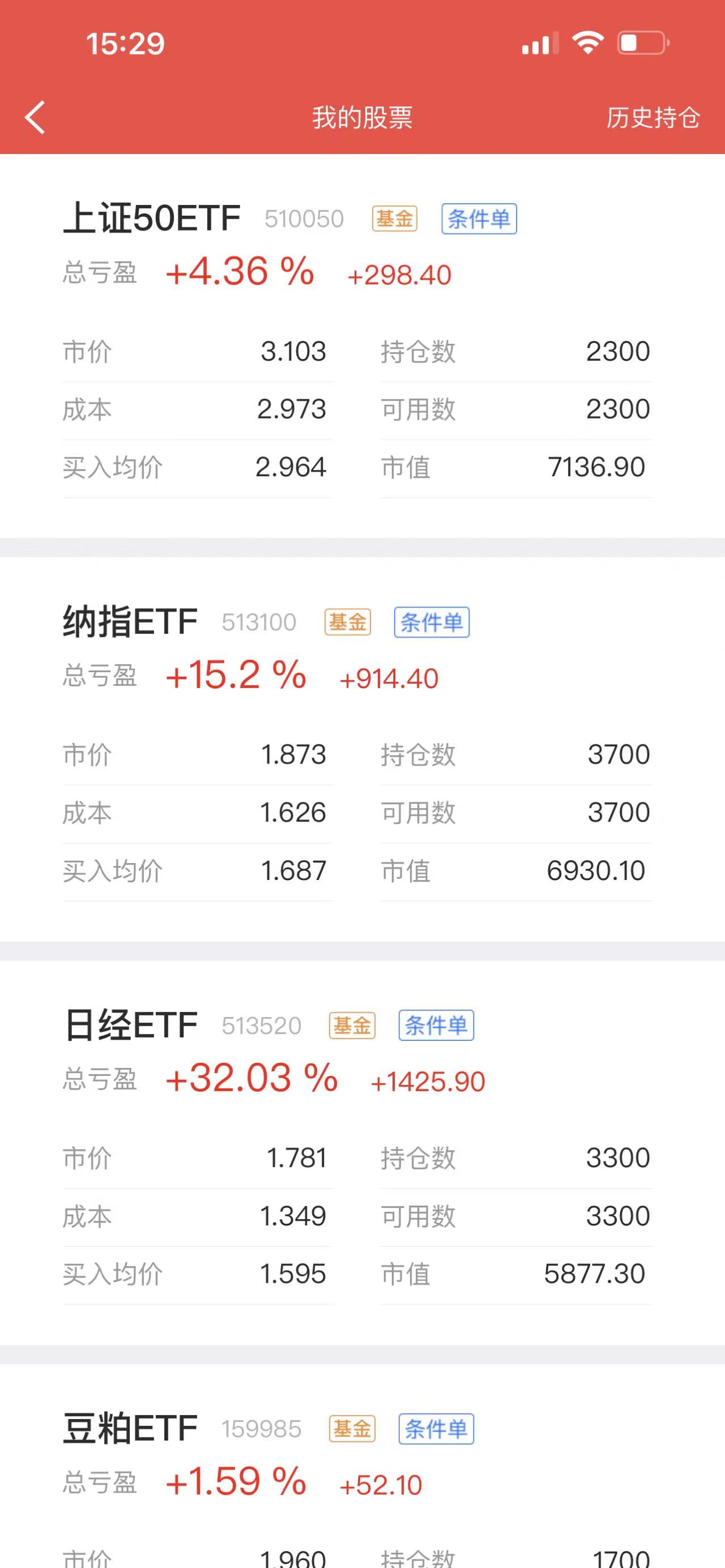Tap stock code 513100
This screenshot has height=1568, width=725.
[x=259, y=622]
